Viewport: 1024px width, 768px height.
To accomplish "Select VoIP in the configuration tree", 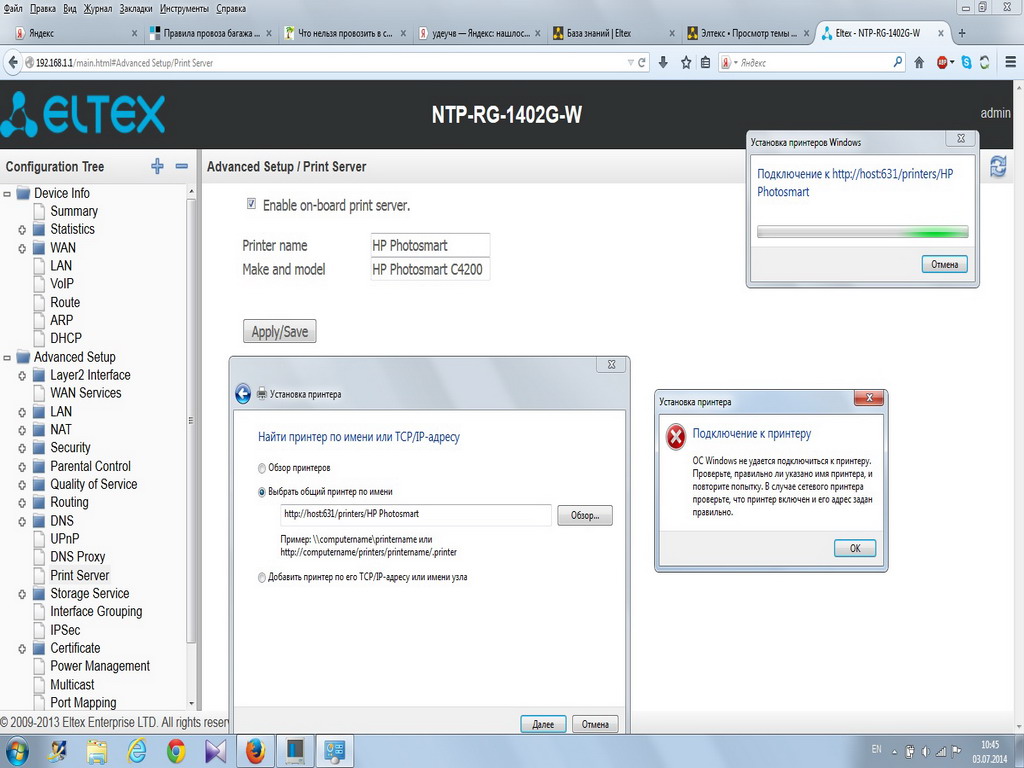I will pos(62,284).
